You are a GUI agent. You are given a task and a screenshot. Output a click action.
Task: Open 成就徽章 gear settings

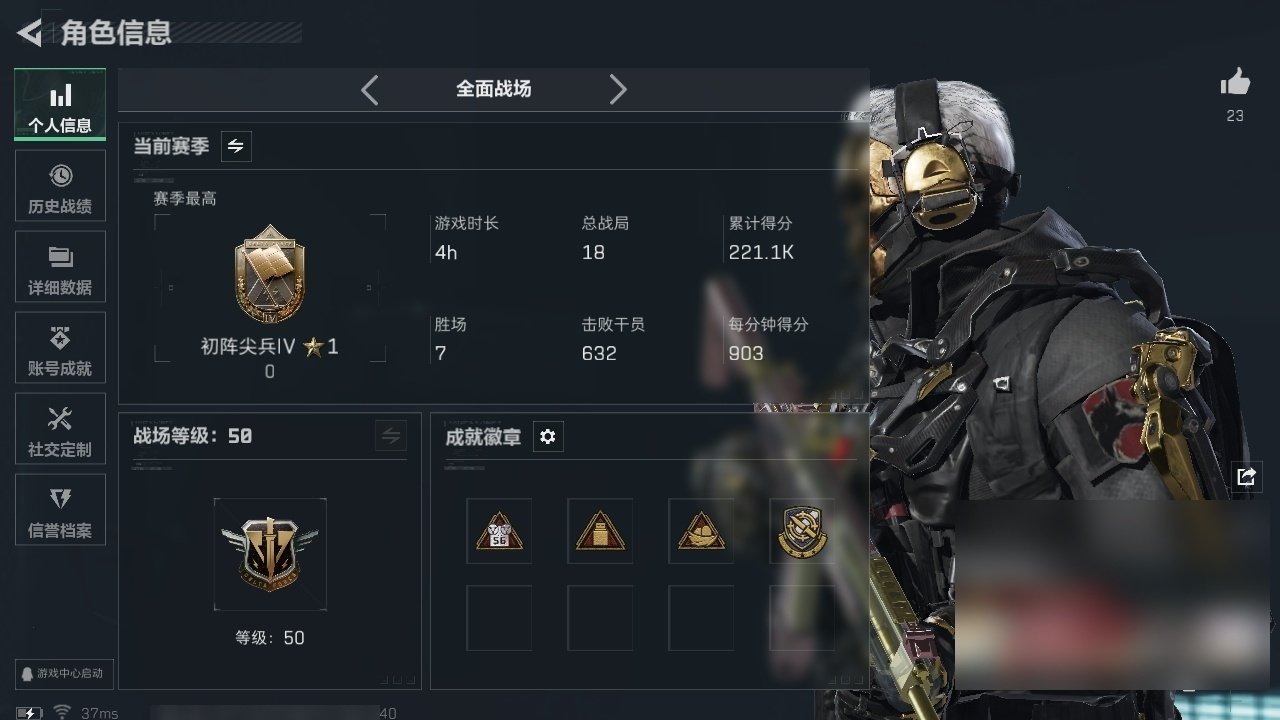pos(548,437)
